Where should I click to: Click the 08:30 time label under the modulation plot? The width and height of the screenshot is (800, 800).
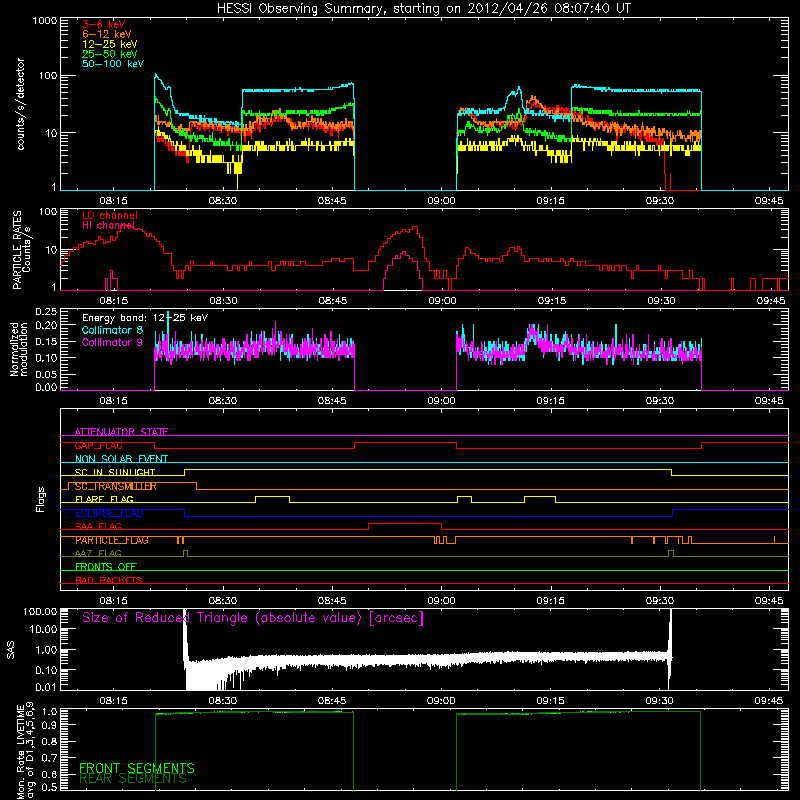223,401
